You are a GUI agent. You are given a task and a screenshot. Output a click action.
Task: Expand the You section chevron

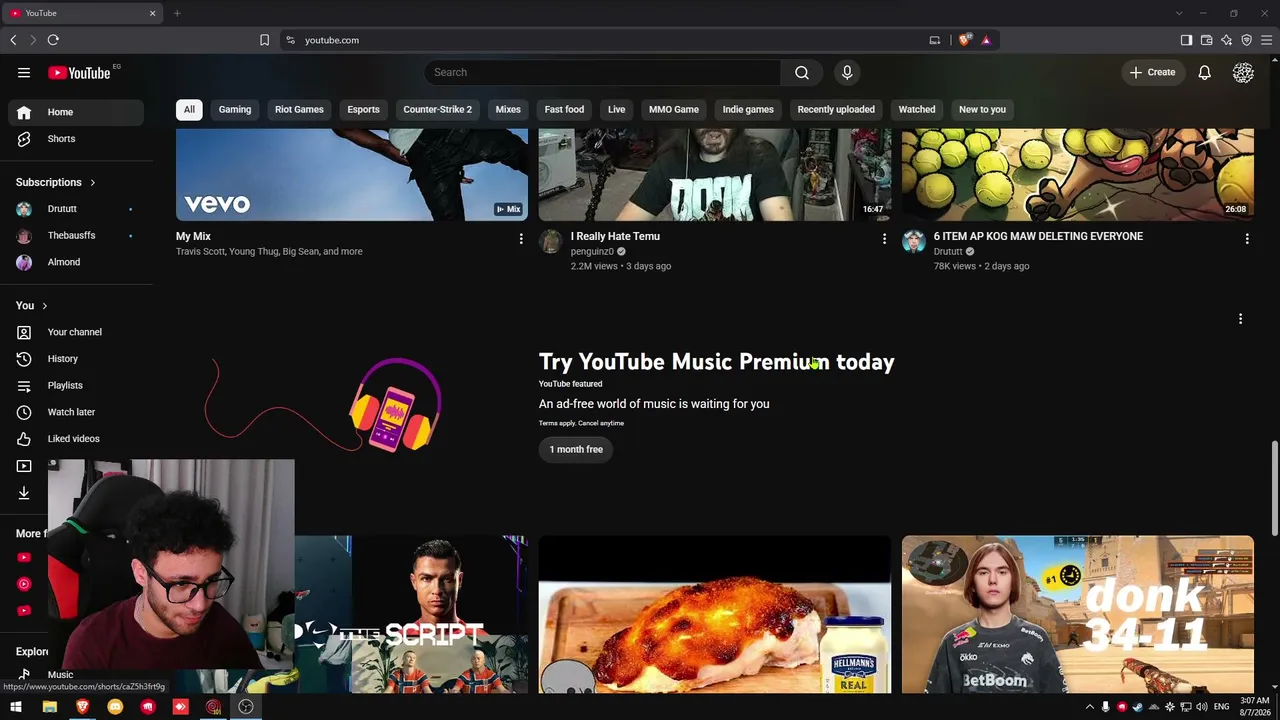point(44,306)
